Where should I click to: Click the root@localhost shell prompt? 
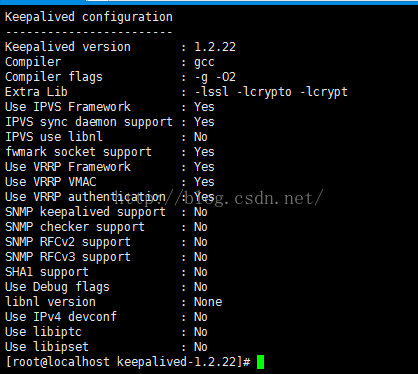pos(128,362)
